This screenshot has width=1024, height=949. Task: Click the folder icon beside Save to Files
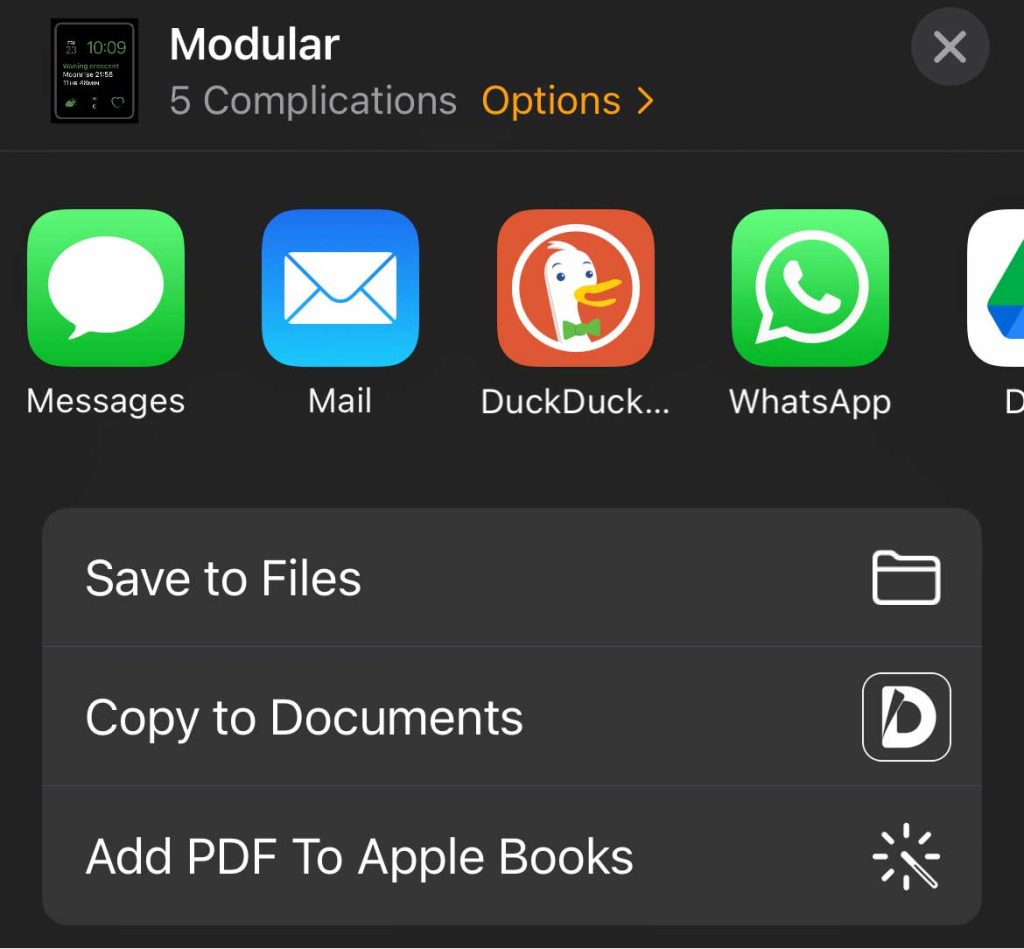tap(906, 578)
